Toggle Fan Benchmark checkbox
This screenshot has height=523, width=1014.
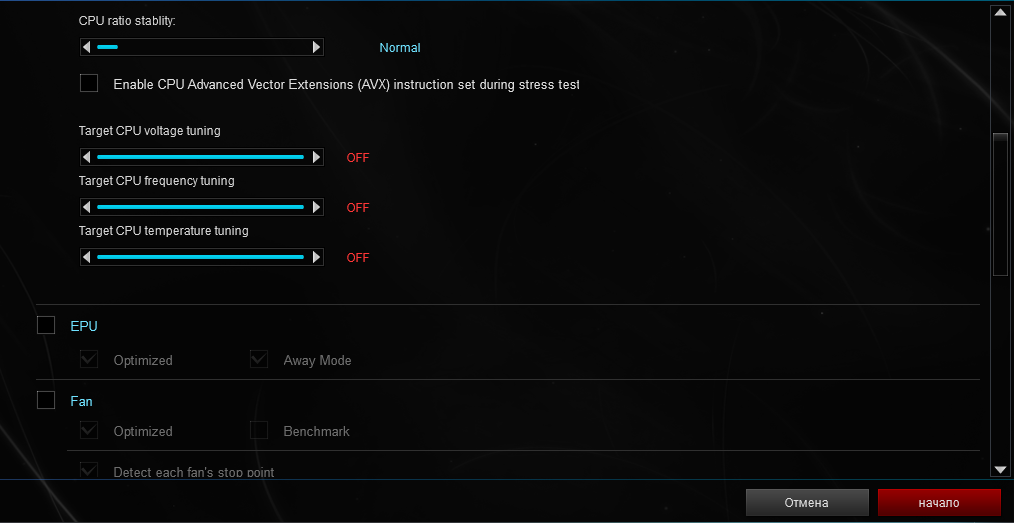[259, 430]
